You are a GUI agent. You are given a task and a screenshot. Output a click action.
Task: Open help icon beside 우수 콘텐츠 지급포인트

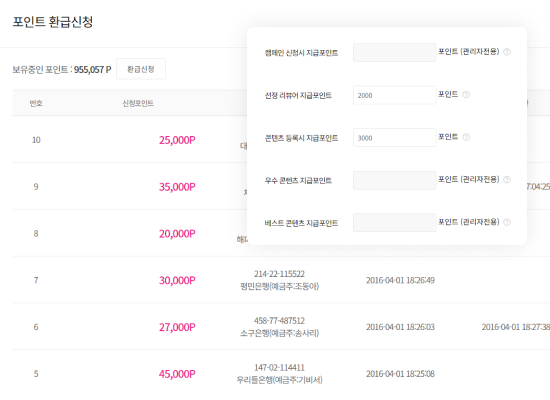507,180
